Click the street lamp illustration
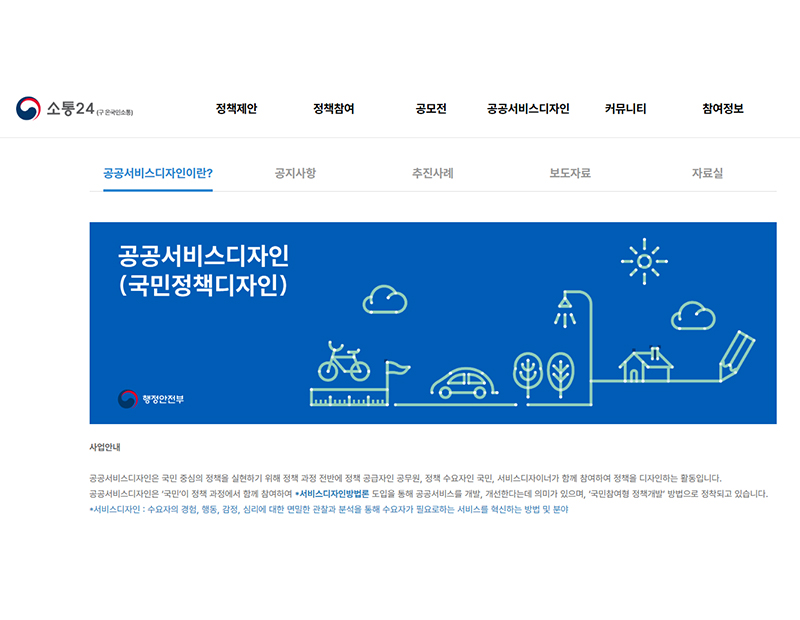Screen dimensions: 800x620 point(567,310)
